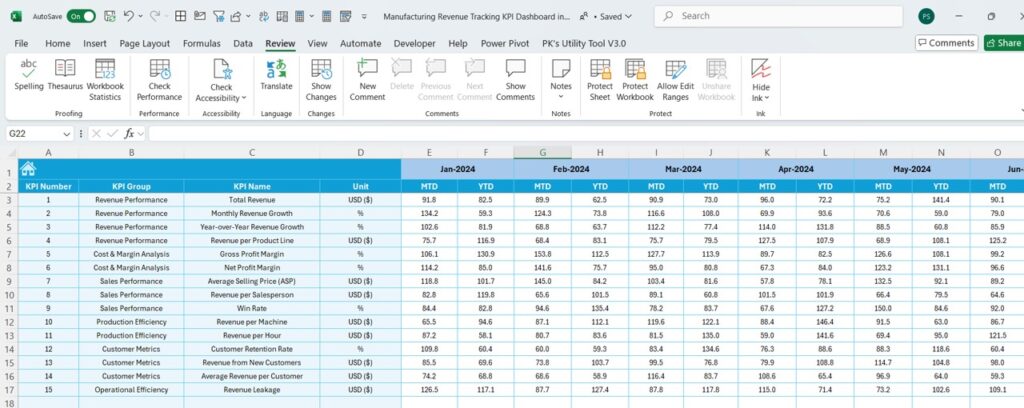Image resolution: width=1024 pixels, height=408 pixels.
Task: Add a New Comment
Action: click(x=368, y=80)
